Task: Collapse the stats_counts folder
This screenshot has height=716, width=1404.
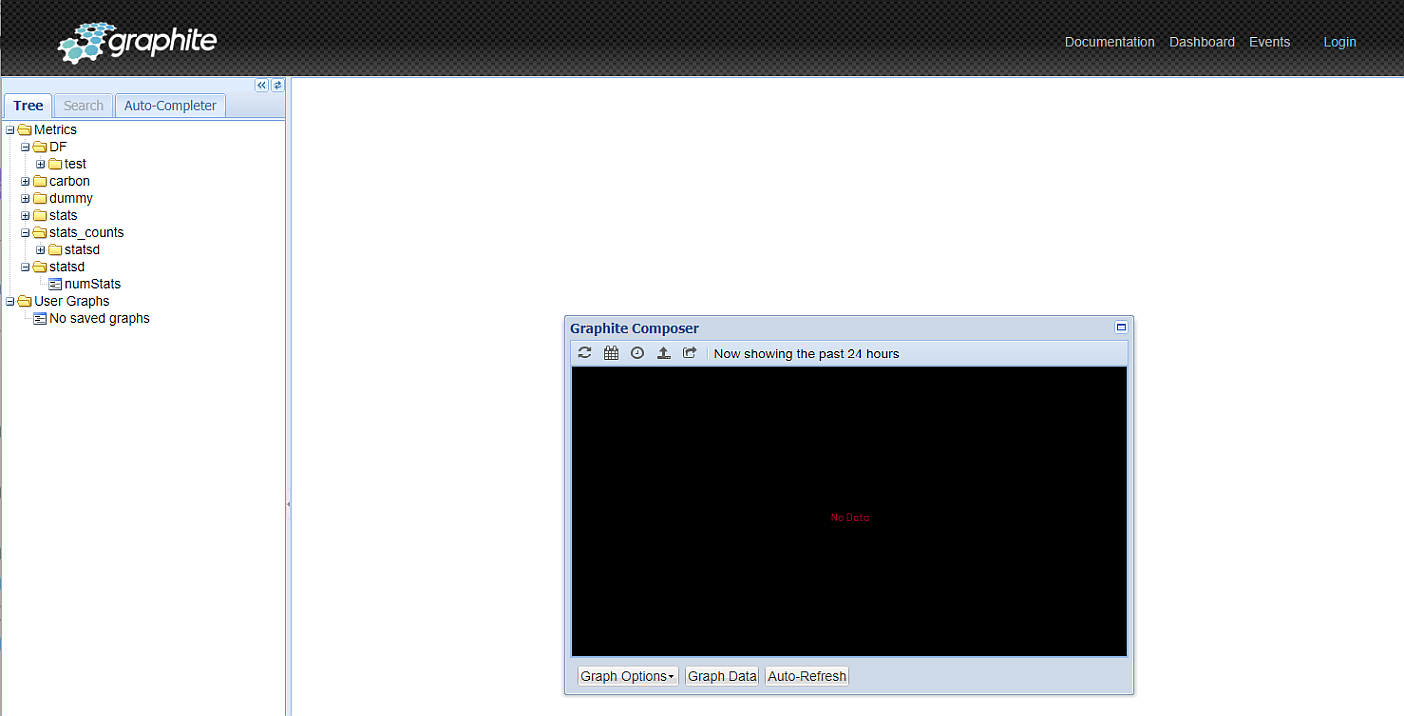Action: [x=26, y=232]
